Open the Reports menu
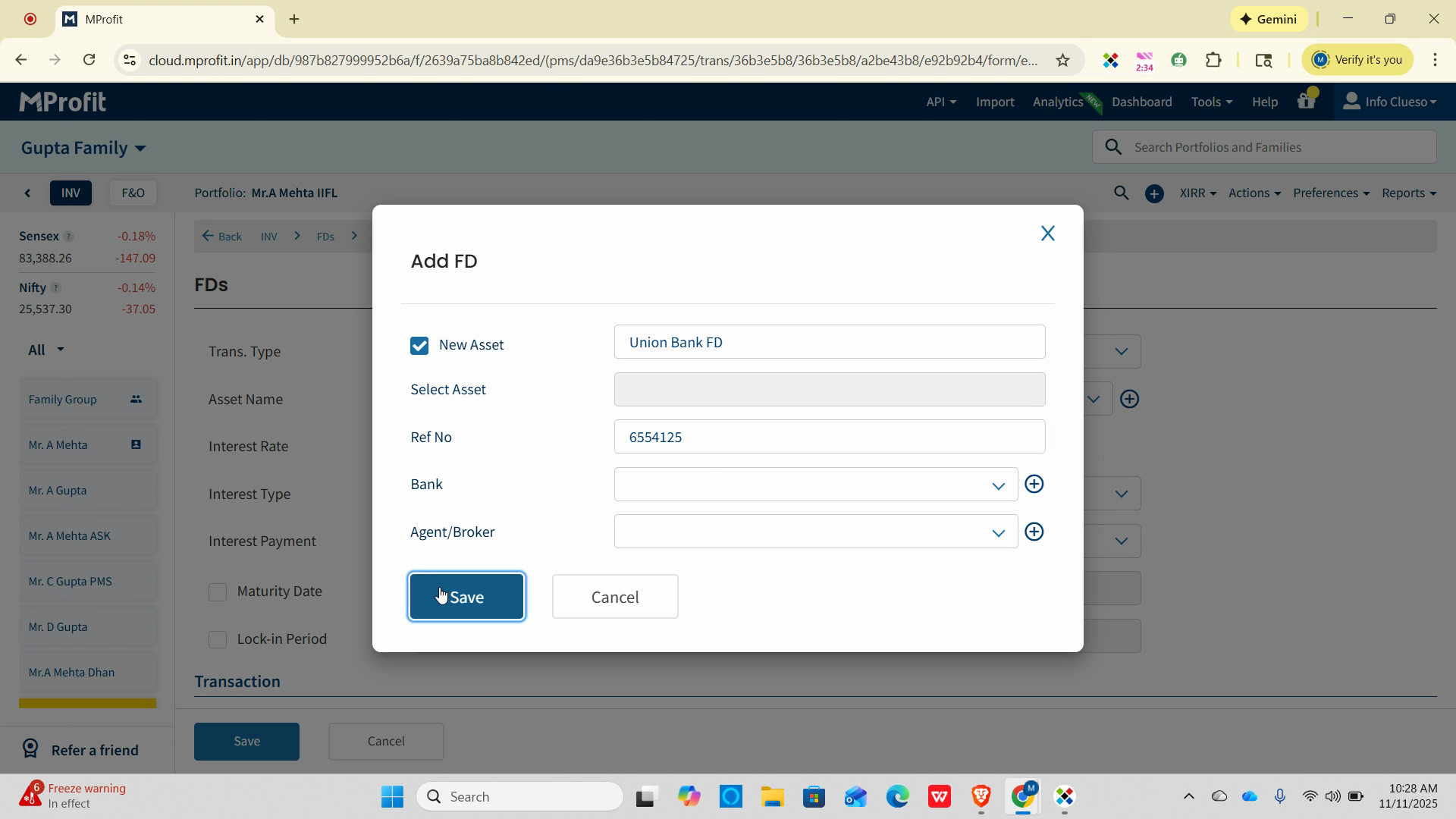The image size is (1456, 819). 1408,193
